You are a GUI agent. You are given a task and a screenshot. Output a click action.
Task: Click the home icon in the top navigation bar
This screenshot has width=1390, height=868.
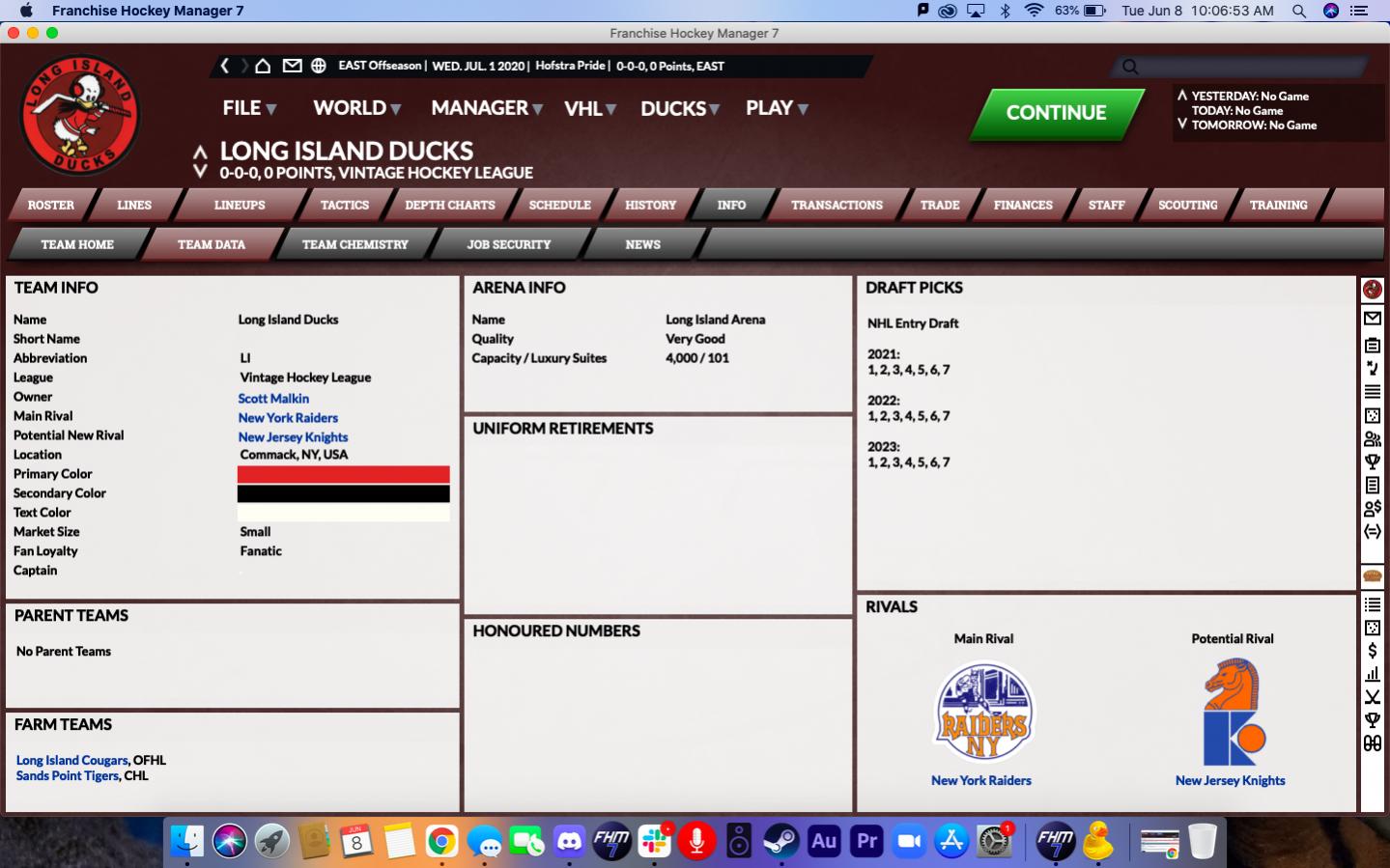click(263, 66)
